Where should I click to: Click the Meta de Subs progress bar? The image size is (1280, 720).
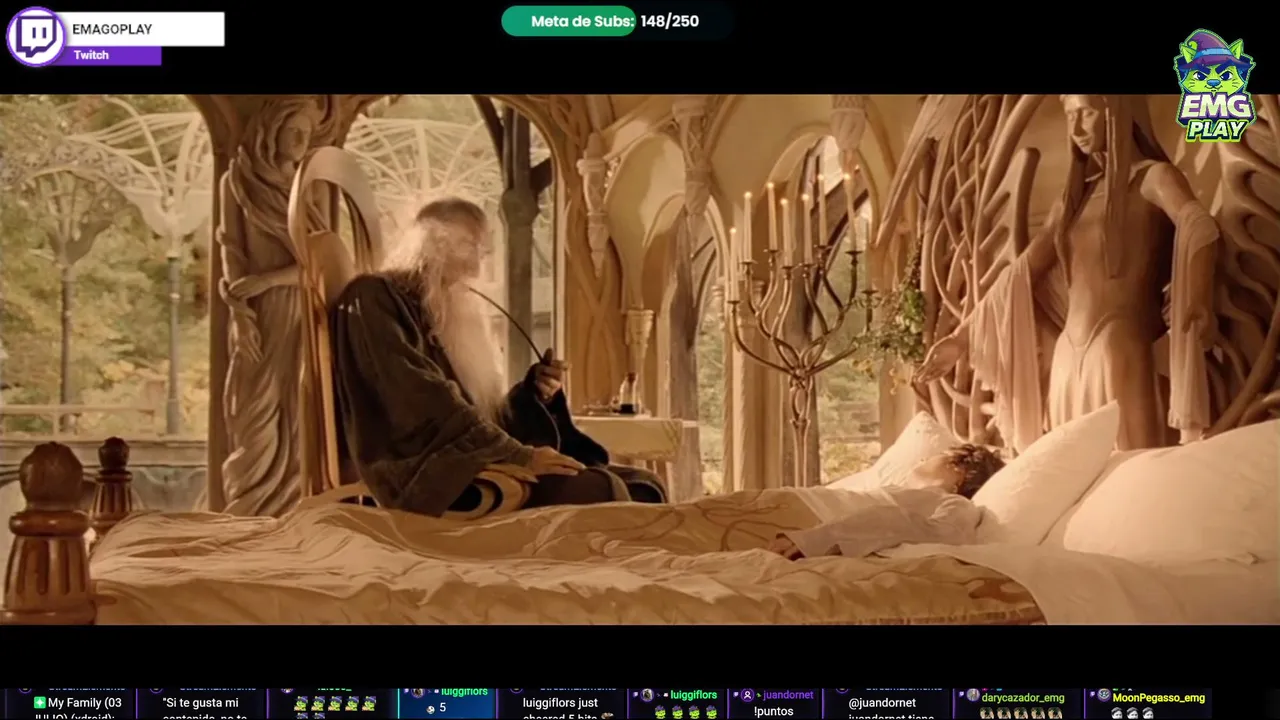click(615, 21)
